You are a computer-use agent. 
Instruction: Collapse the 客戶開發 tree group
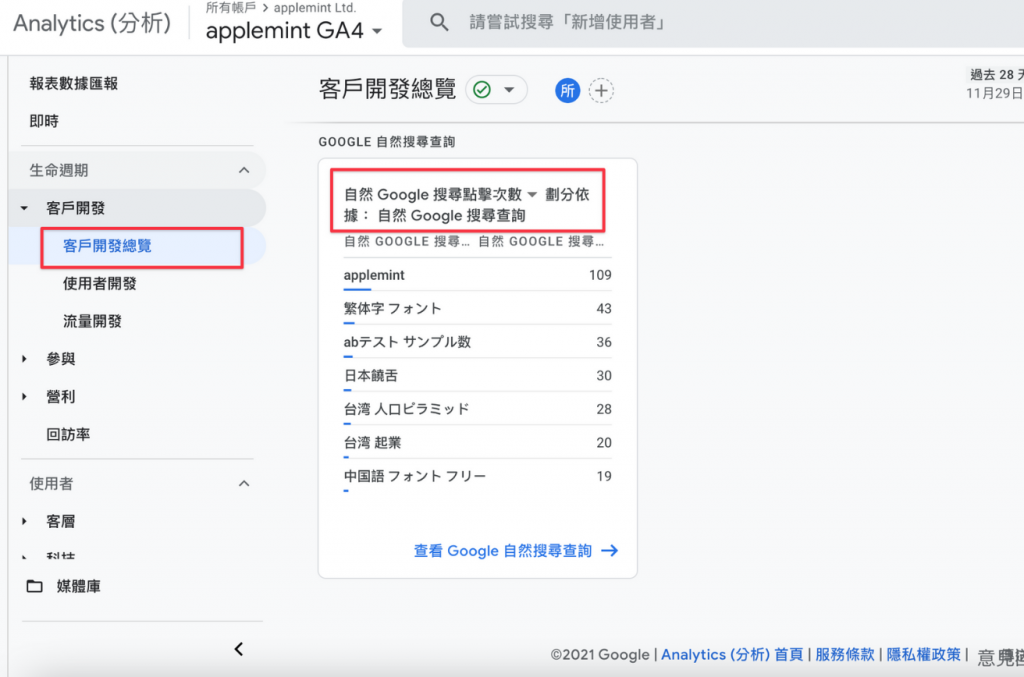24,208
